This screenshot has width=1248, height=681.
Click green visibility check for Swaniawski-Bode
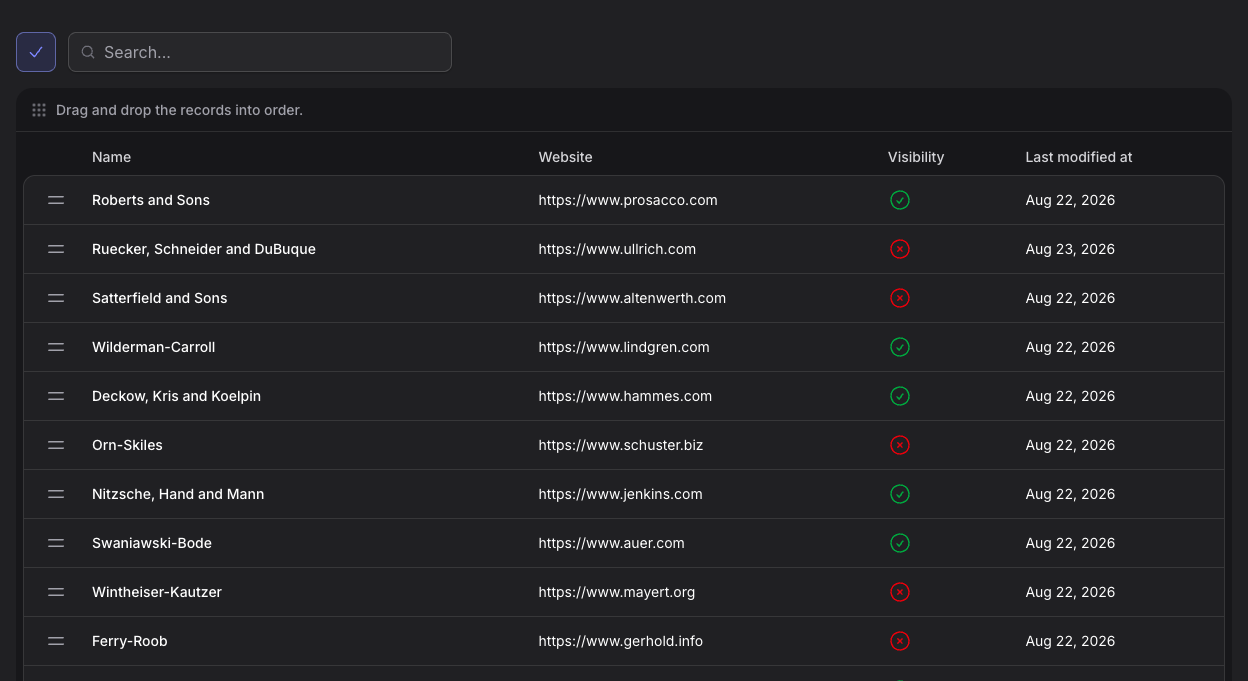(x=900, y=543)
